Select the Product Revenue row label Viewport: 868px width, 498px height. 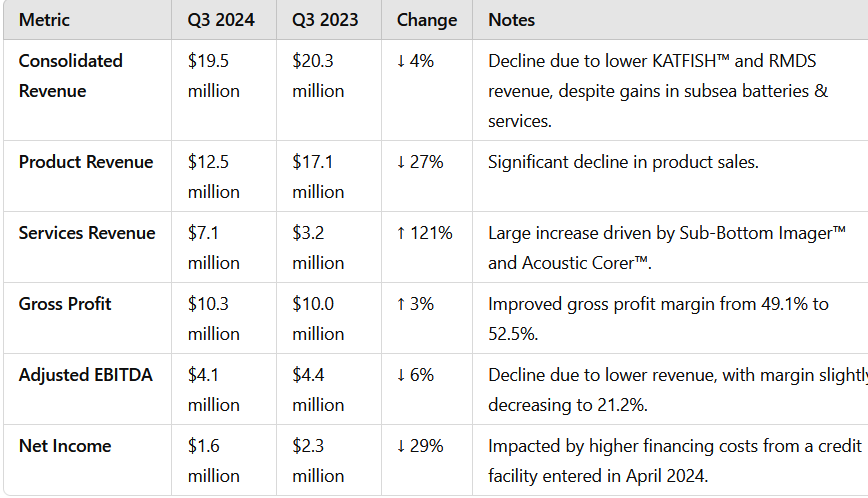86,162
